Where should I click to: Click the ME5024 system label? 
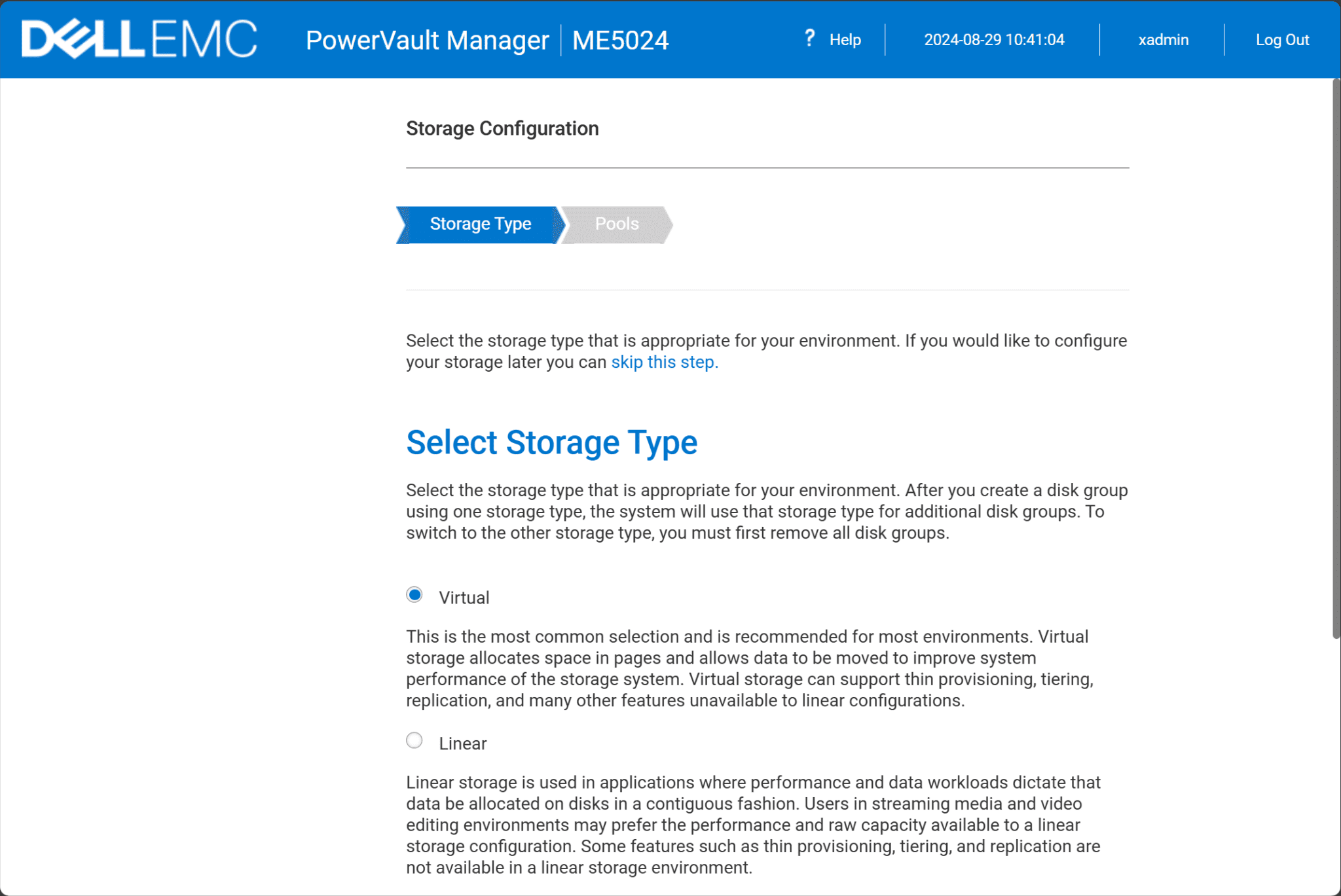tap(619, 41)
